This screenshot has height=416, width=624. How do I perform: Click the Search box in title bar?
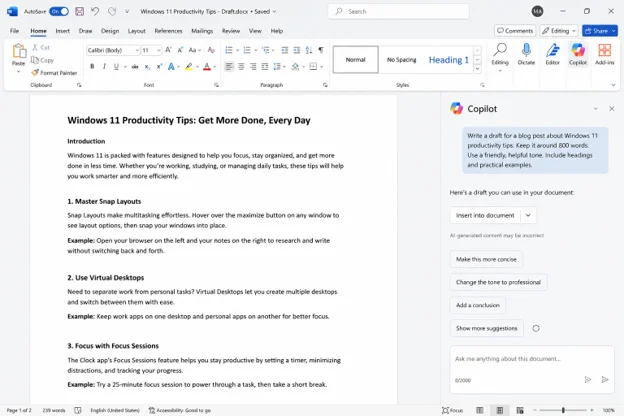click(x=398, y=12)
